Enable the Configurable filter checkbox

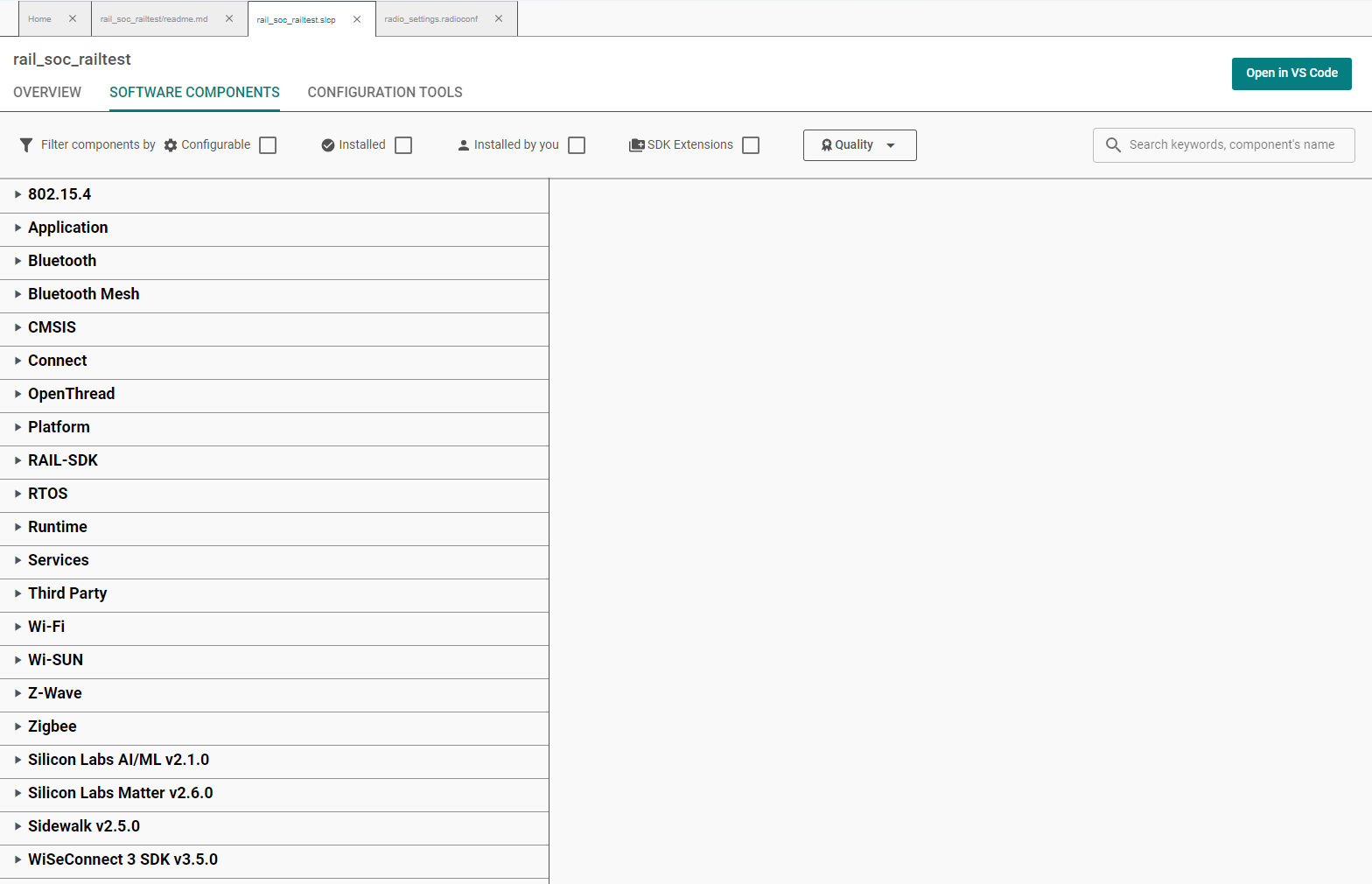pos(268,145)
